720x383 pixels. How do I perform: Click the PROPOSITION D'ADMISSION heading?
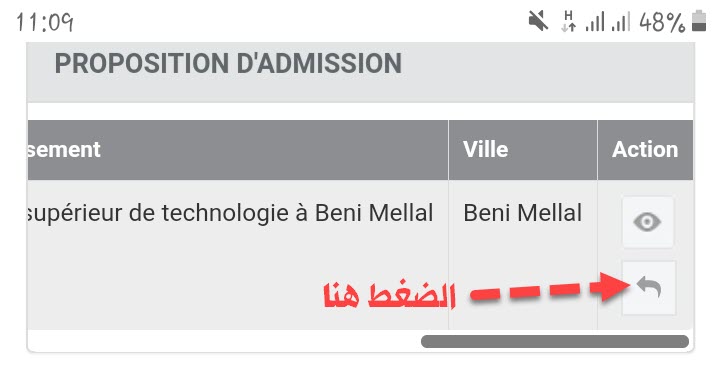[x=228, y=63]
